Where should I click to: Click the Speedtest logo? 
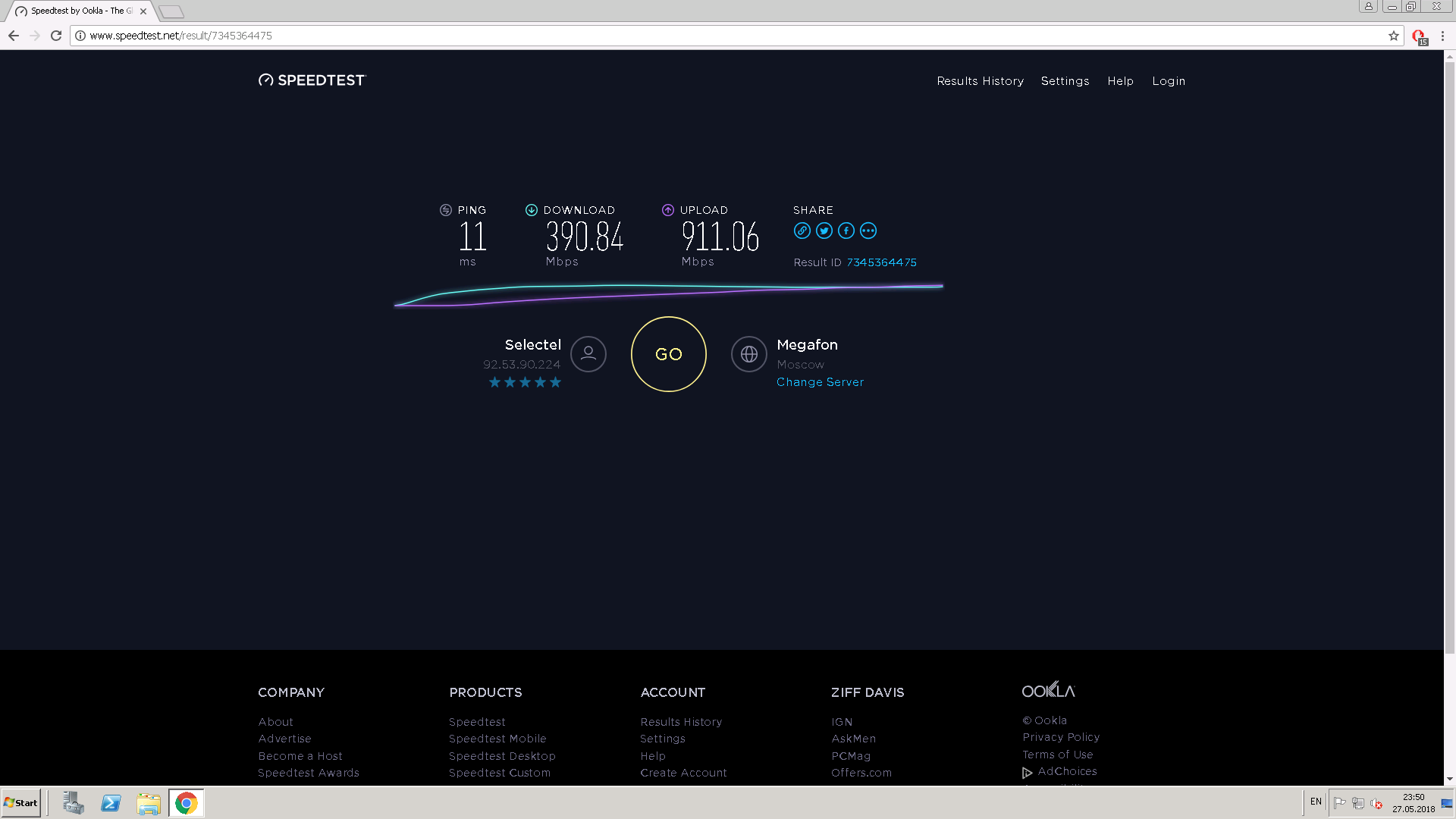[x=312, y=80]
